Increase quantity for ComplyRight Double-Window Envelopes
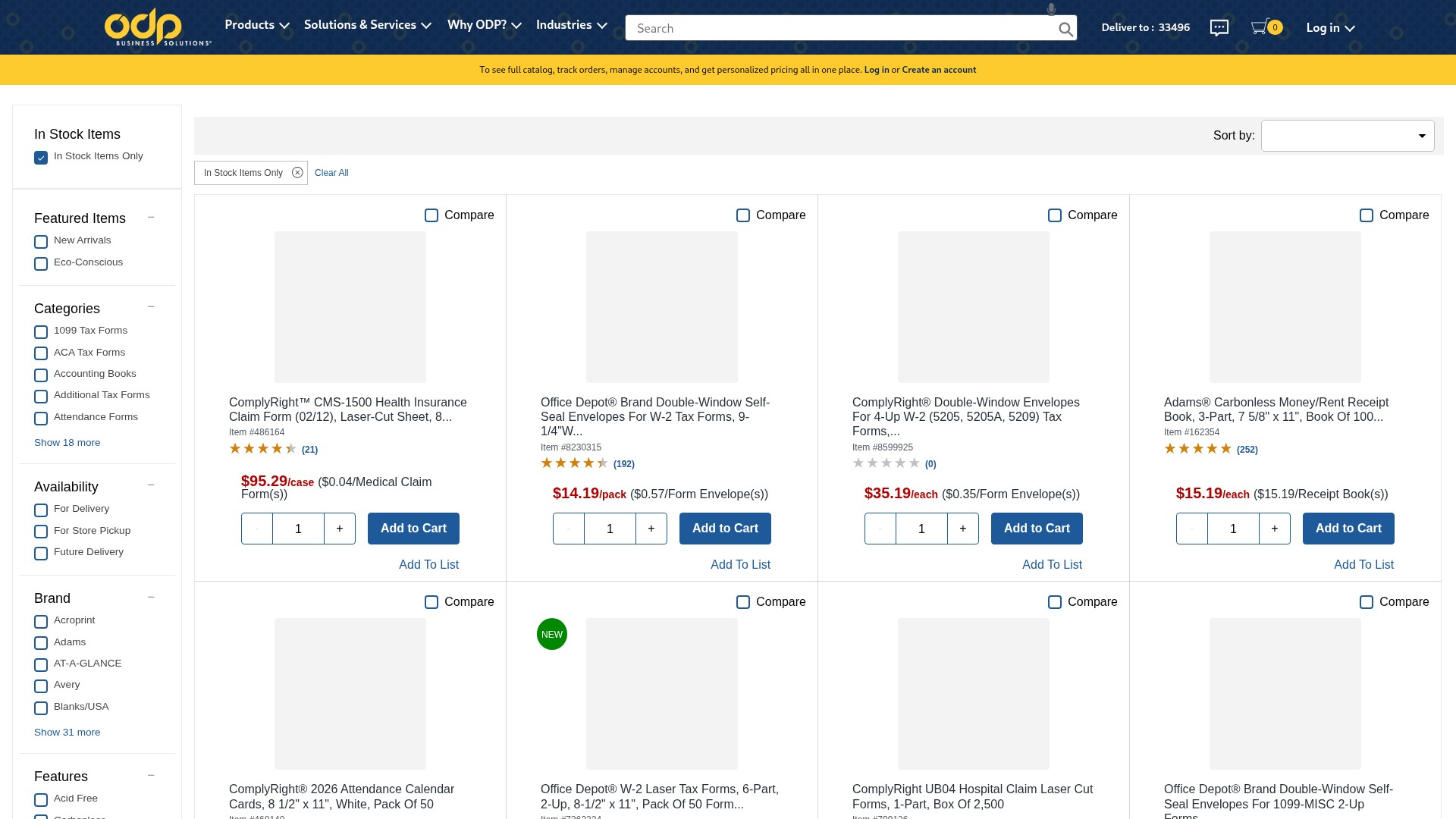The height and width of the screenshot is (819, 1456). pyautogui.click(x=963, y=529)
